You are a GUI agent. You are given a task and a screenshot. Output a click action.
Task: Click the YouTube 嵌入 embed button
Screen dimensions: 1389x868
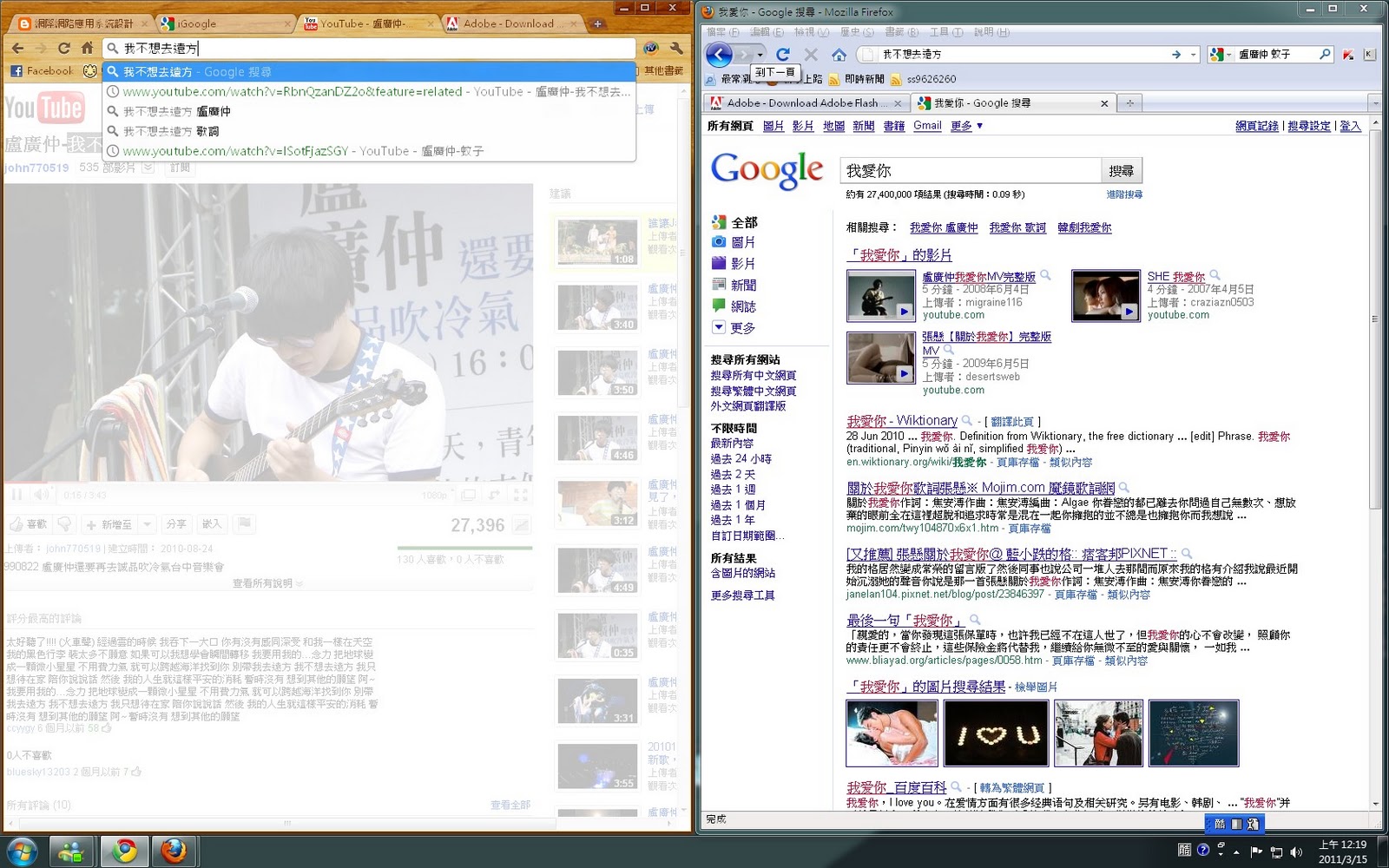(212, 524)
